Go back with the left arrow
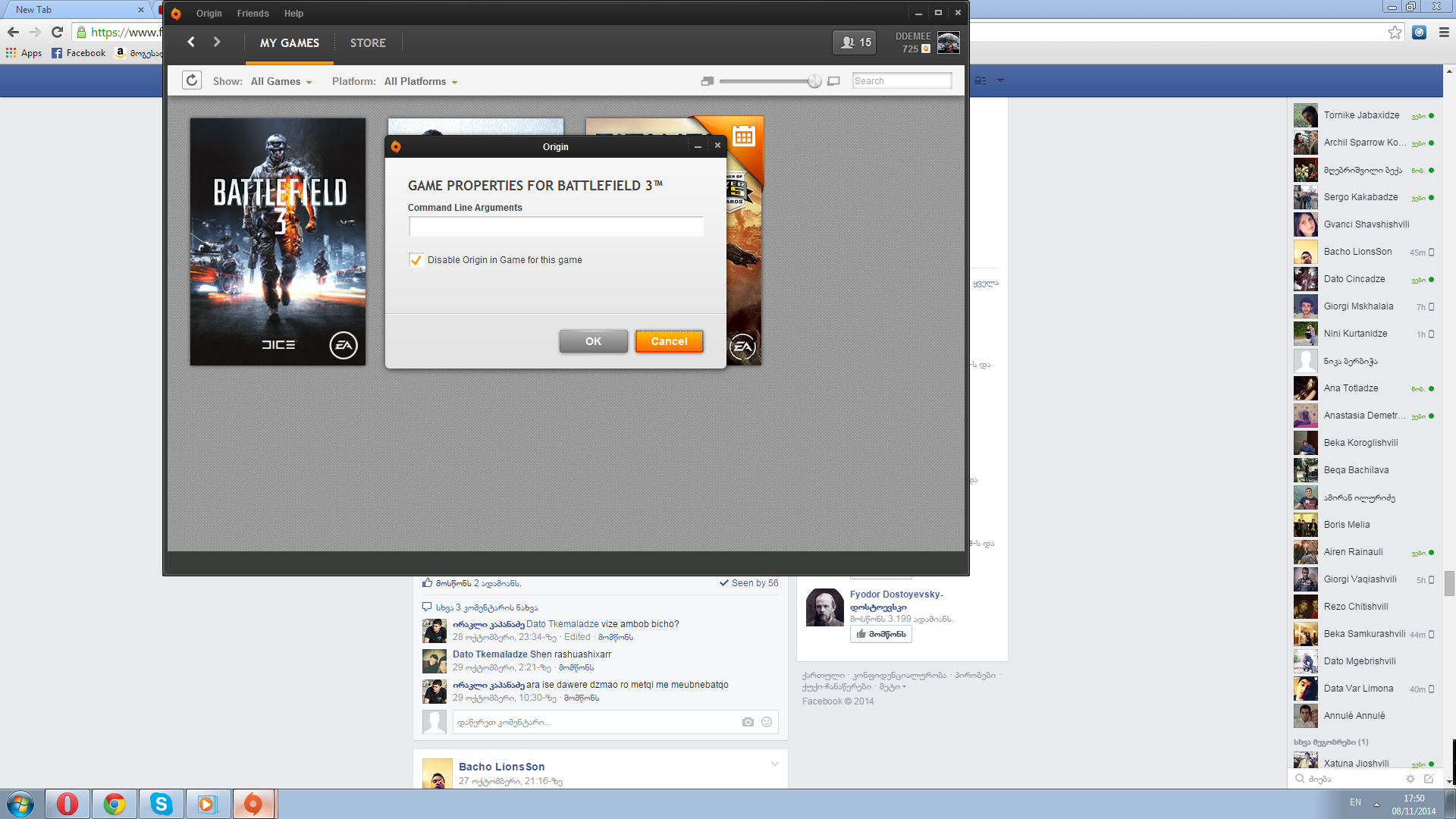Image resolution: width=1456 pixels, height=819 pixels. pyautogui.click(x=191, y=42)
